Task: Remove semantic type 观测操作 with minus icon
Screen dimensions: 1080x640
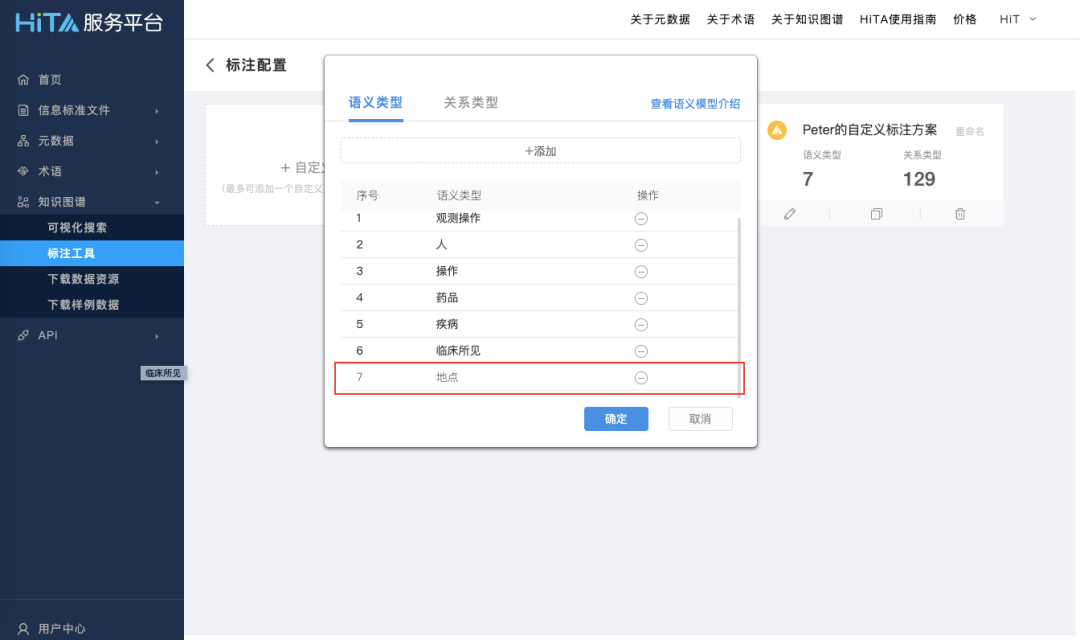Action: (x=641, y=218)
